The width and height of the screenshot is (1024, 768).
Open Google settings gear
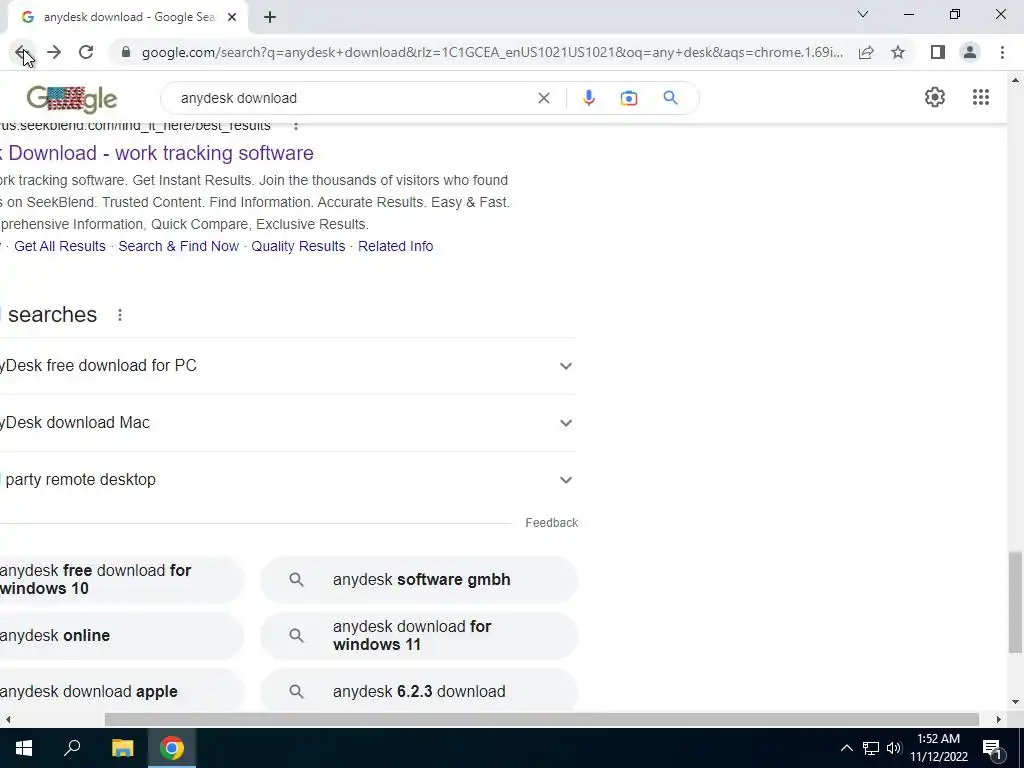pos(935,97)
